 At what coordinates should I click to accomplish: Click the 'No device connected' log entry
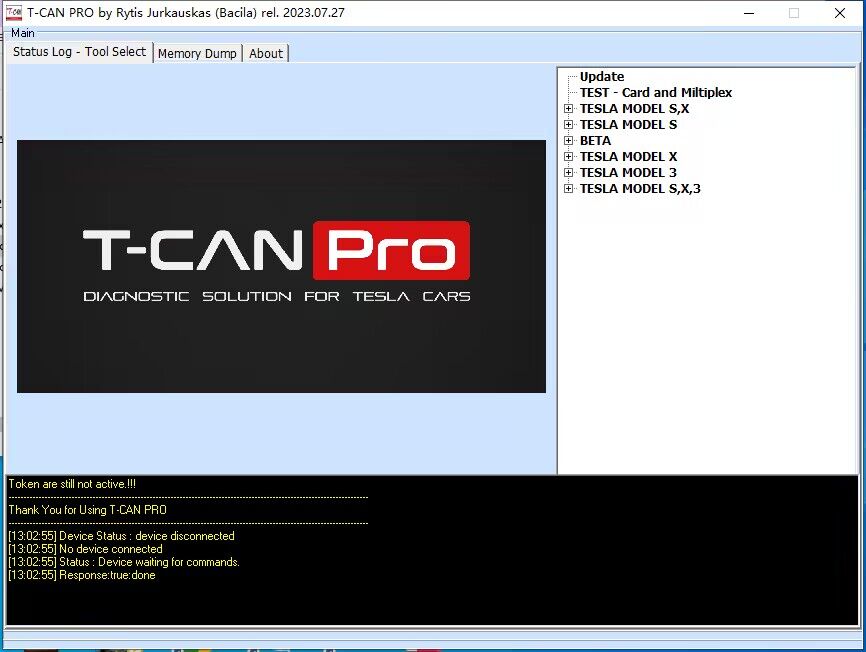[x=86, y=549]
